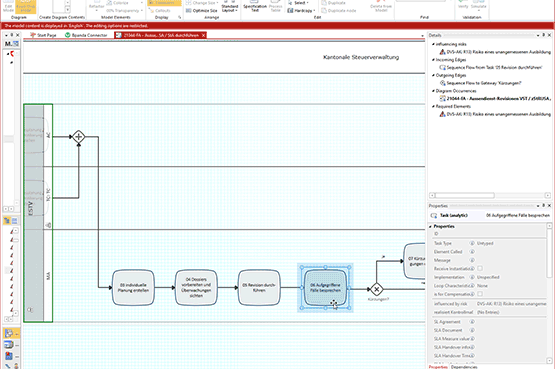
Task: Click info icon beside Task Type
Action: [x=472, y=243]
